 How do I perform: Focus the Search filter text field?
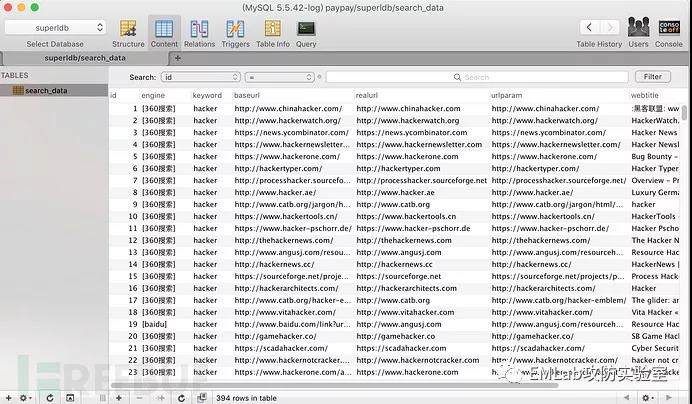coord(477,77)
